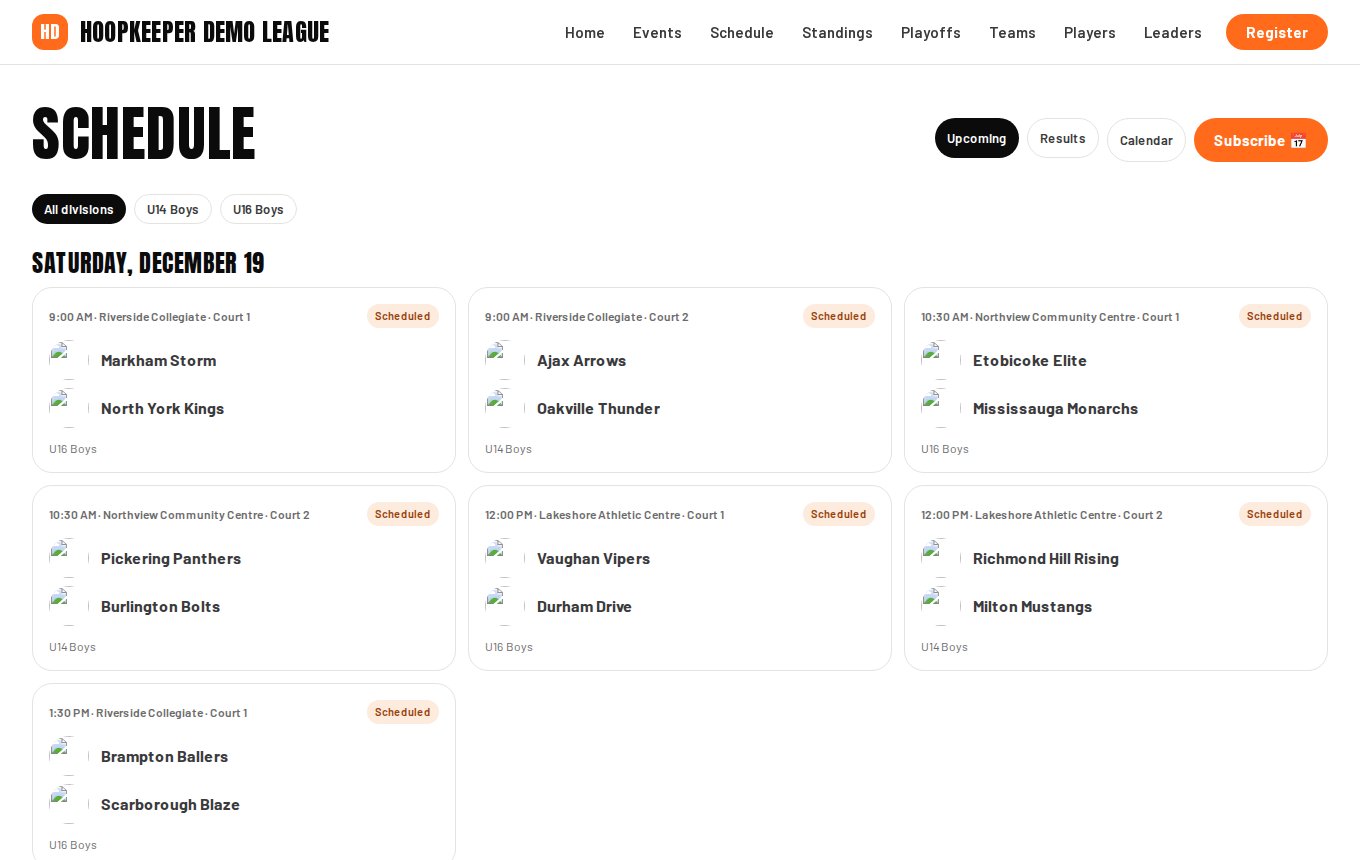Click the Milton Mustangs team name
Image resolution: width=1360 pixels, height=860 pixels.
tap(1032, 606)
